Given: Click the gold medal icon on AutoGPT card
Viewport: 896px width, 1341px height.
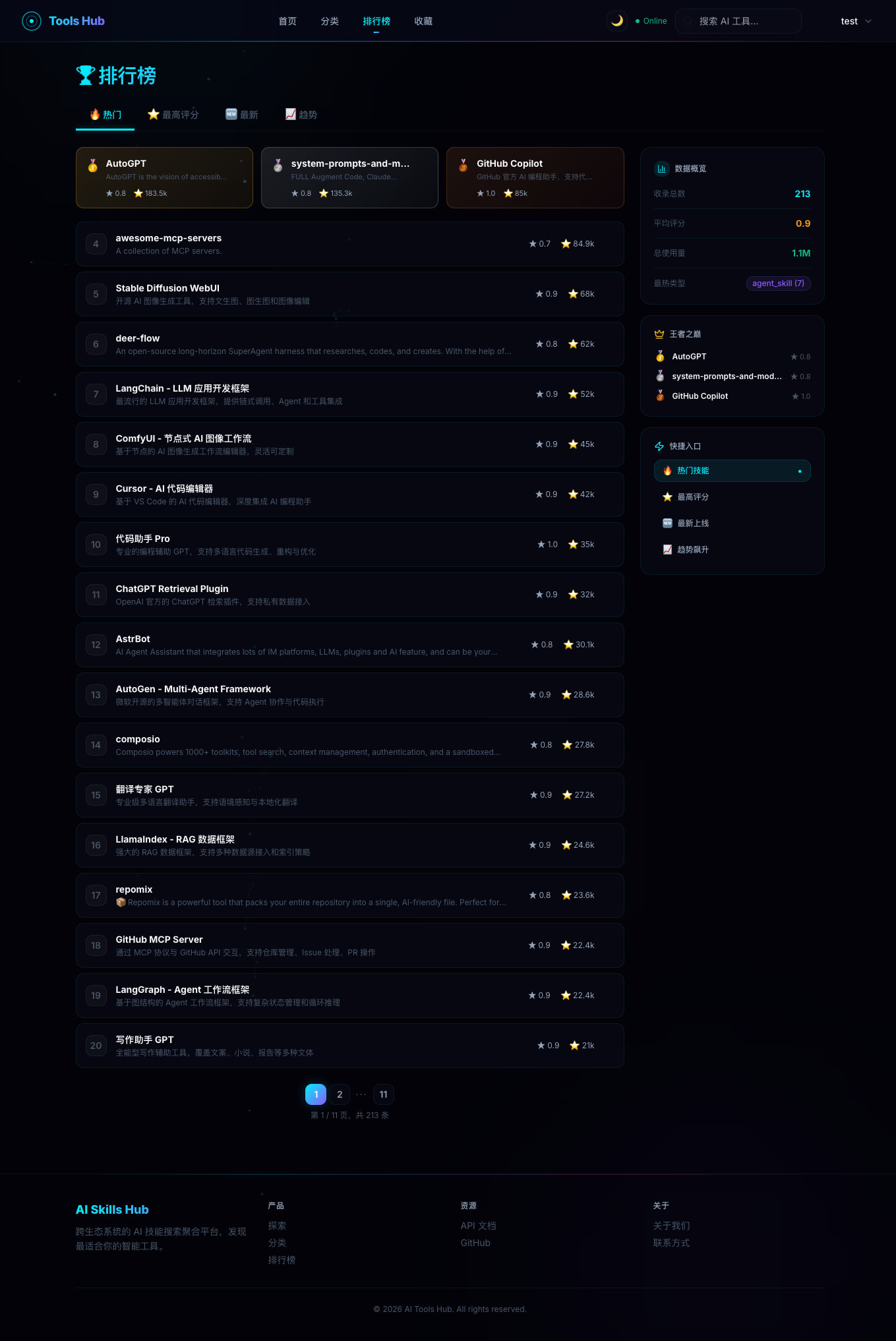Looking at the screenshot, I should (x=93, y=165).
